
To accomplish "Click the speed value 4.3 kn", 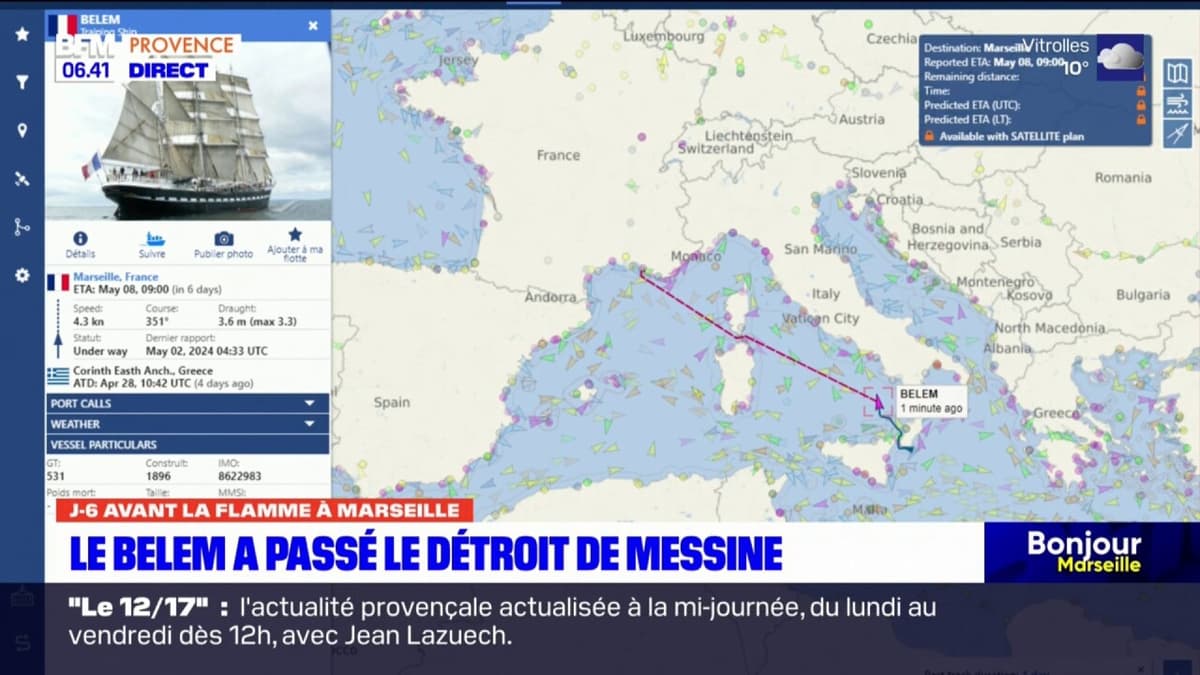I will click(88, 321).
